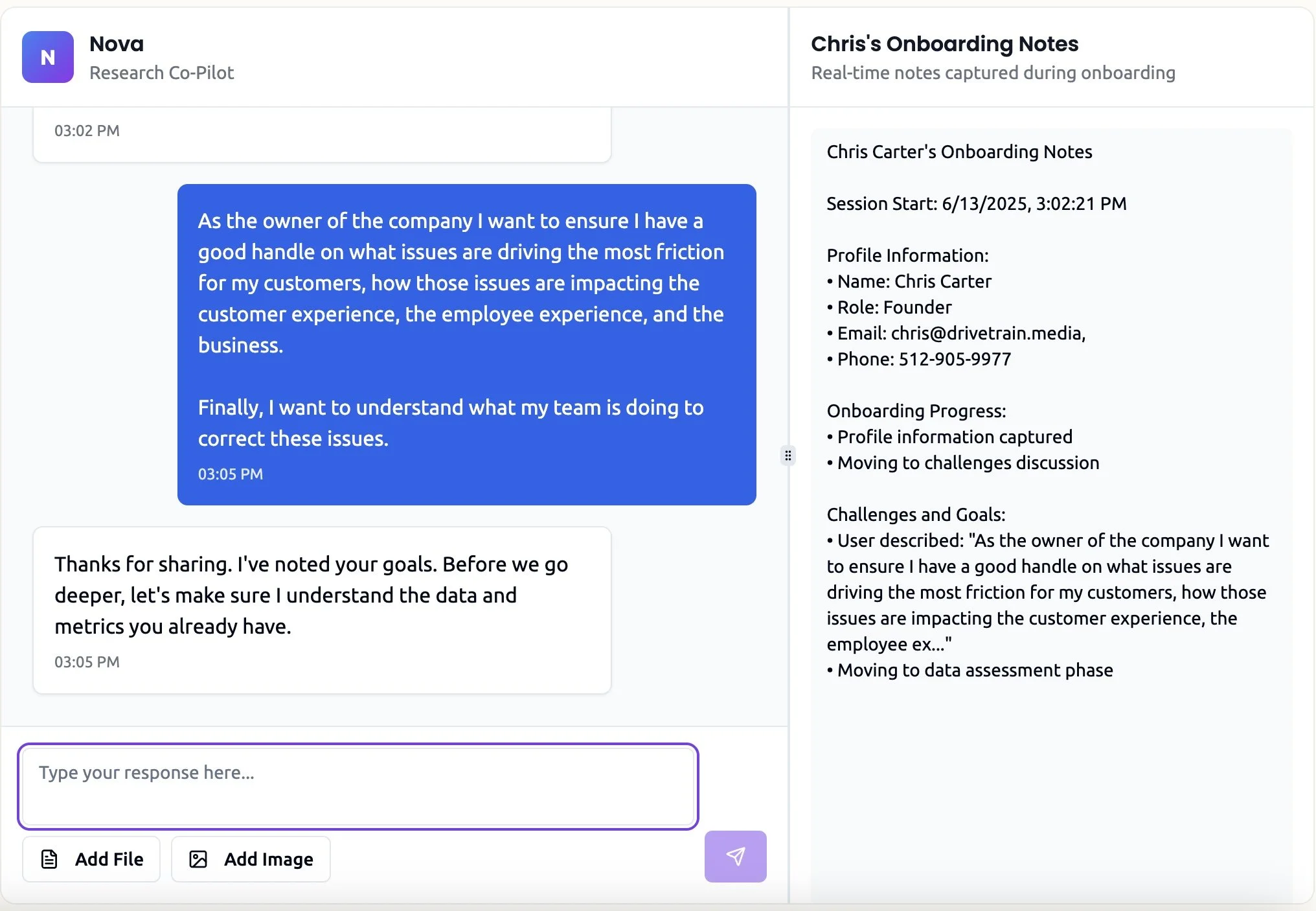Click the panel divider grip handle
The image size is (1316, 911).
[788, 455]
